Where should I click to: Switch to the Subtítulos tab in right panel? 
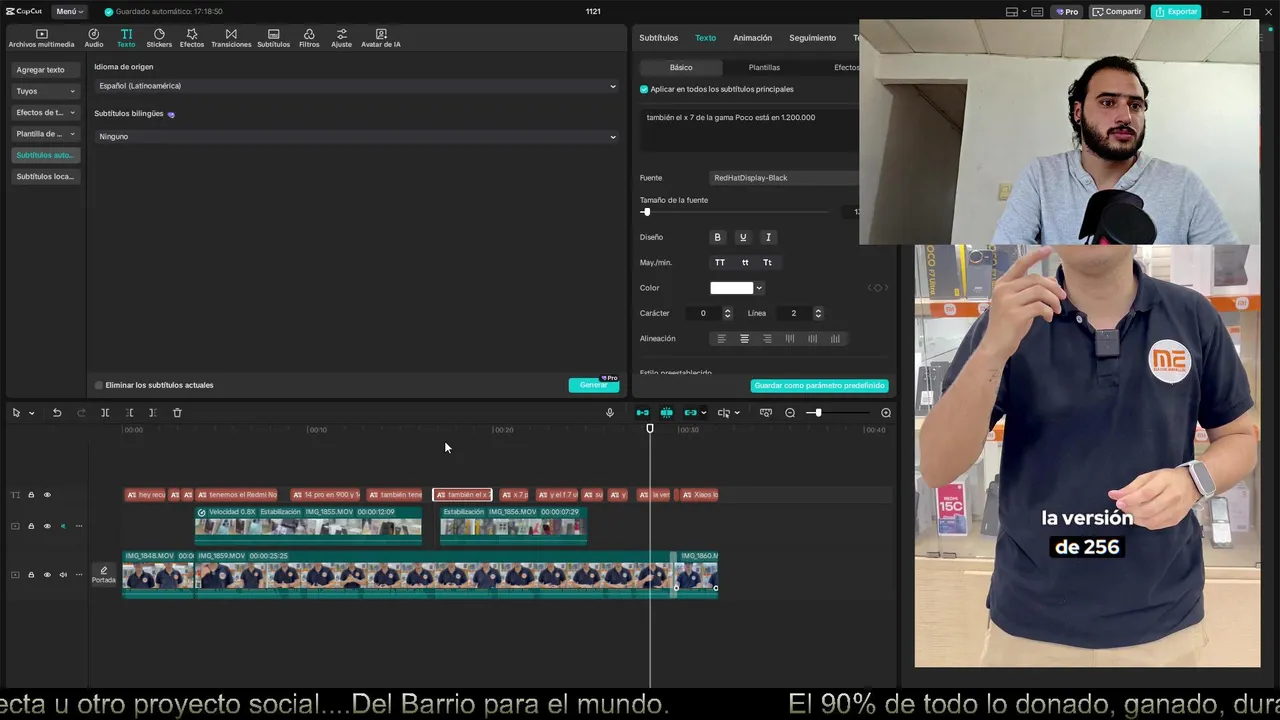[658, 38]
